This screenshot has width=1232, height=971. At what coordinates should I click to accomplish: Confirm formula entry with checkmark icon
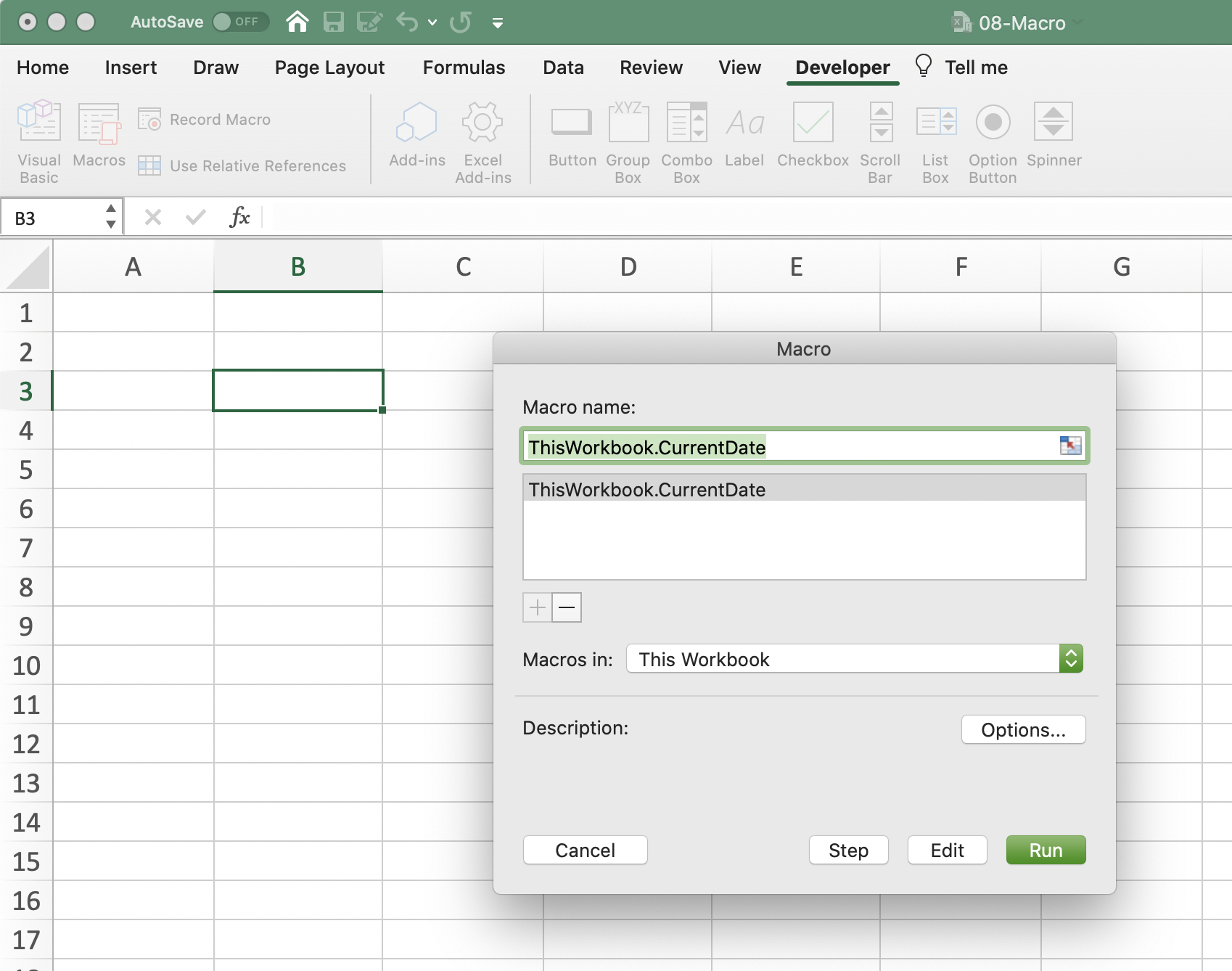(x=195, y=217)
